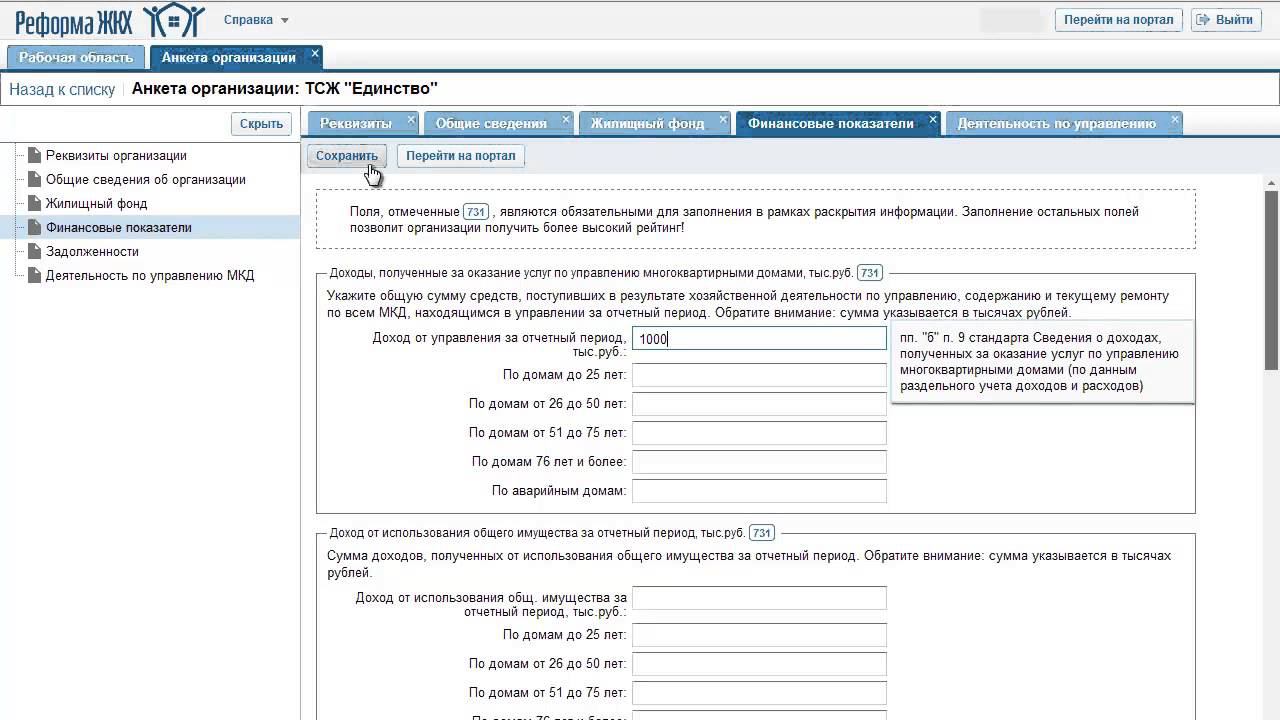Screen dimensions: 1280x720
Task: Close the Финансовые показатели tab
Action: point(933,120)
